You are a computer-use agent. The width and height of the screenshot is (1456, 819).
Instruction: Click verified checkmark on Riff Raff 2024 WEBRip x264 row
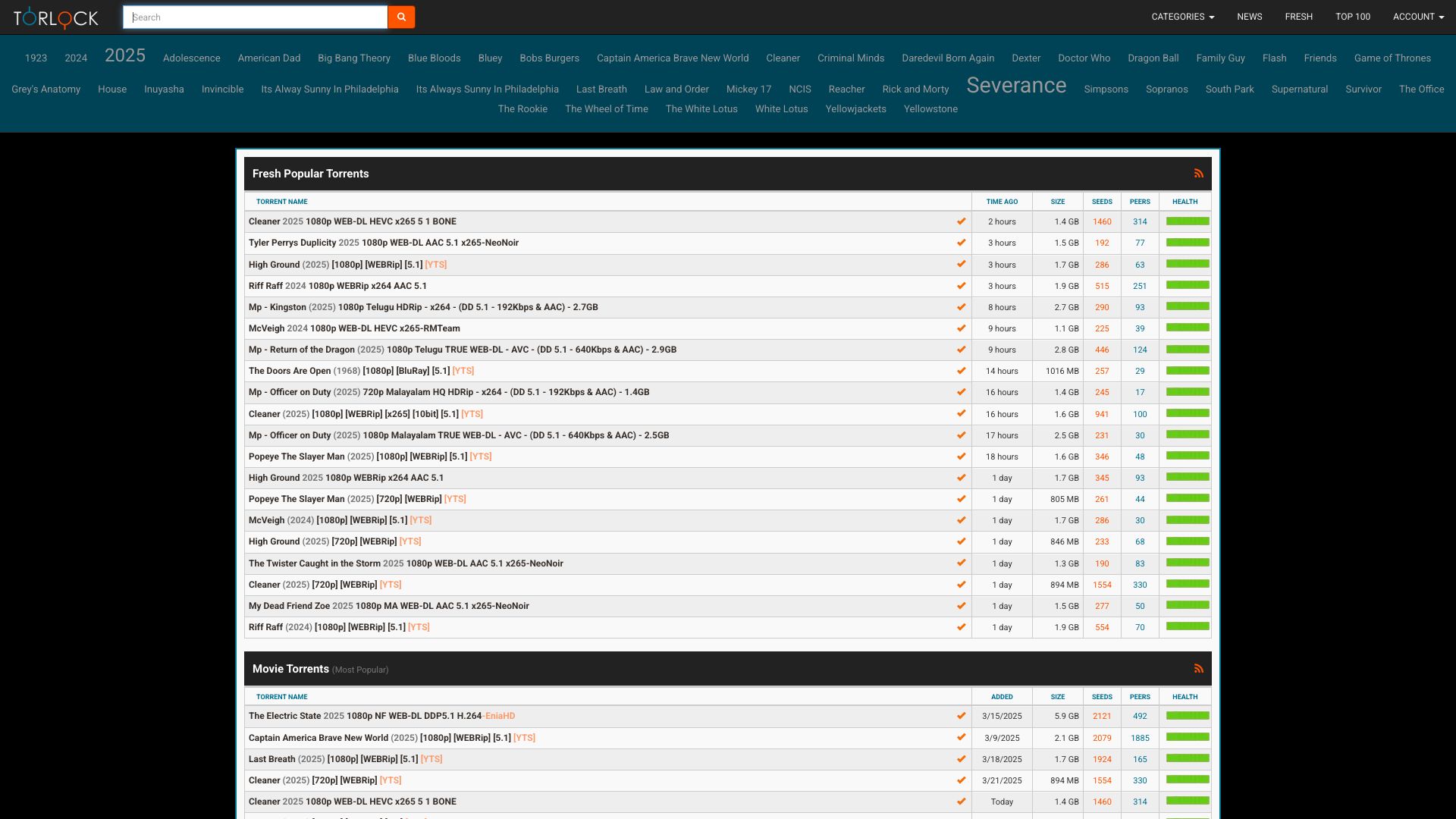[x=961, y=286]
